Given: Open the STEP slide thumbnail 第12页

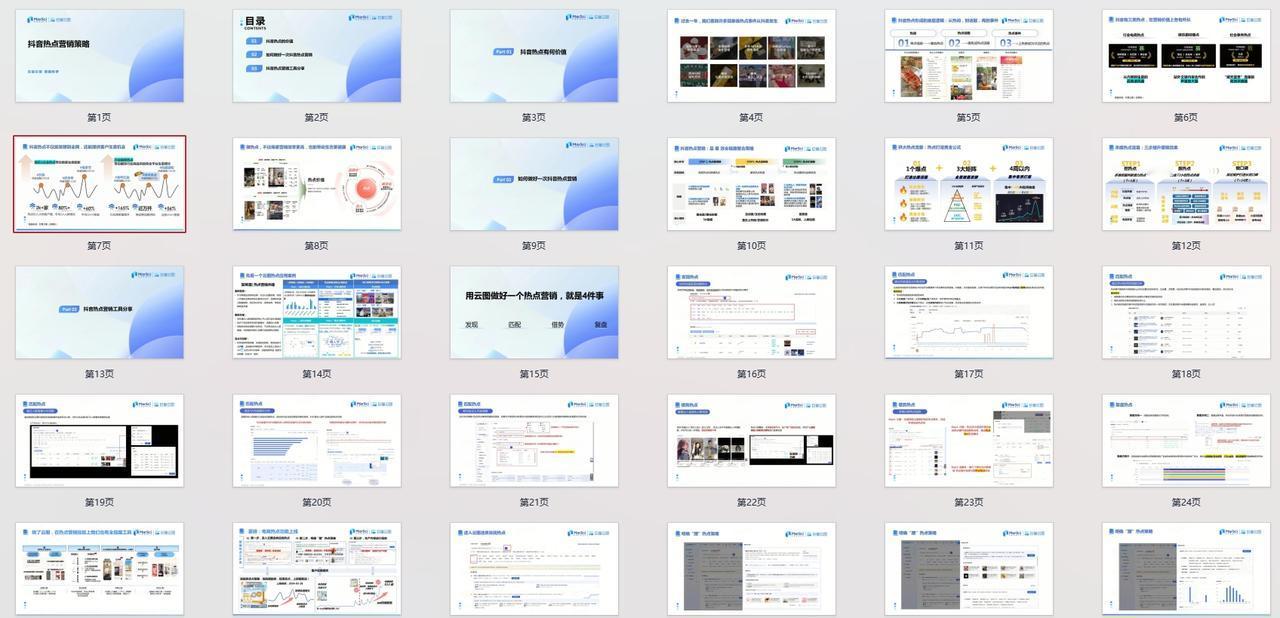Looking at the screenshot, I should (1186, 184).
